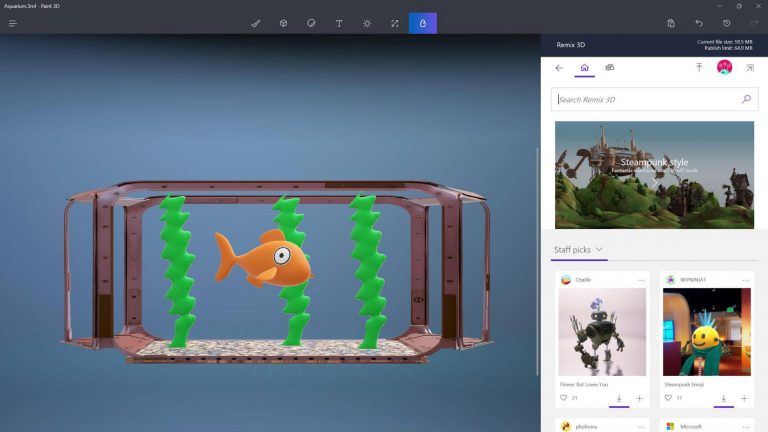Select the Canvas resize tool
Image resolution: width=768 pixels, height=432 pixels.
tap(394, 23)
